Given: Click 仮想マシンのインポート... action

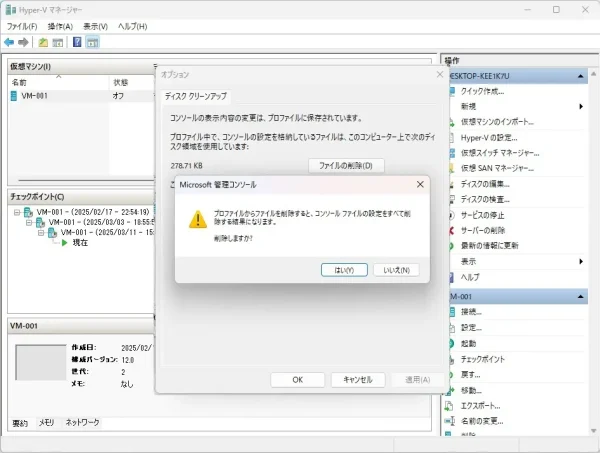Looking at the screenshot, I should click(497, 122).
